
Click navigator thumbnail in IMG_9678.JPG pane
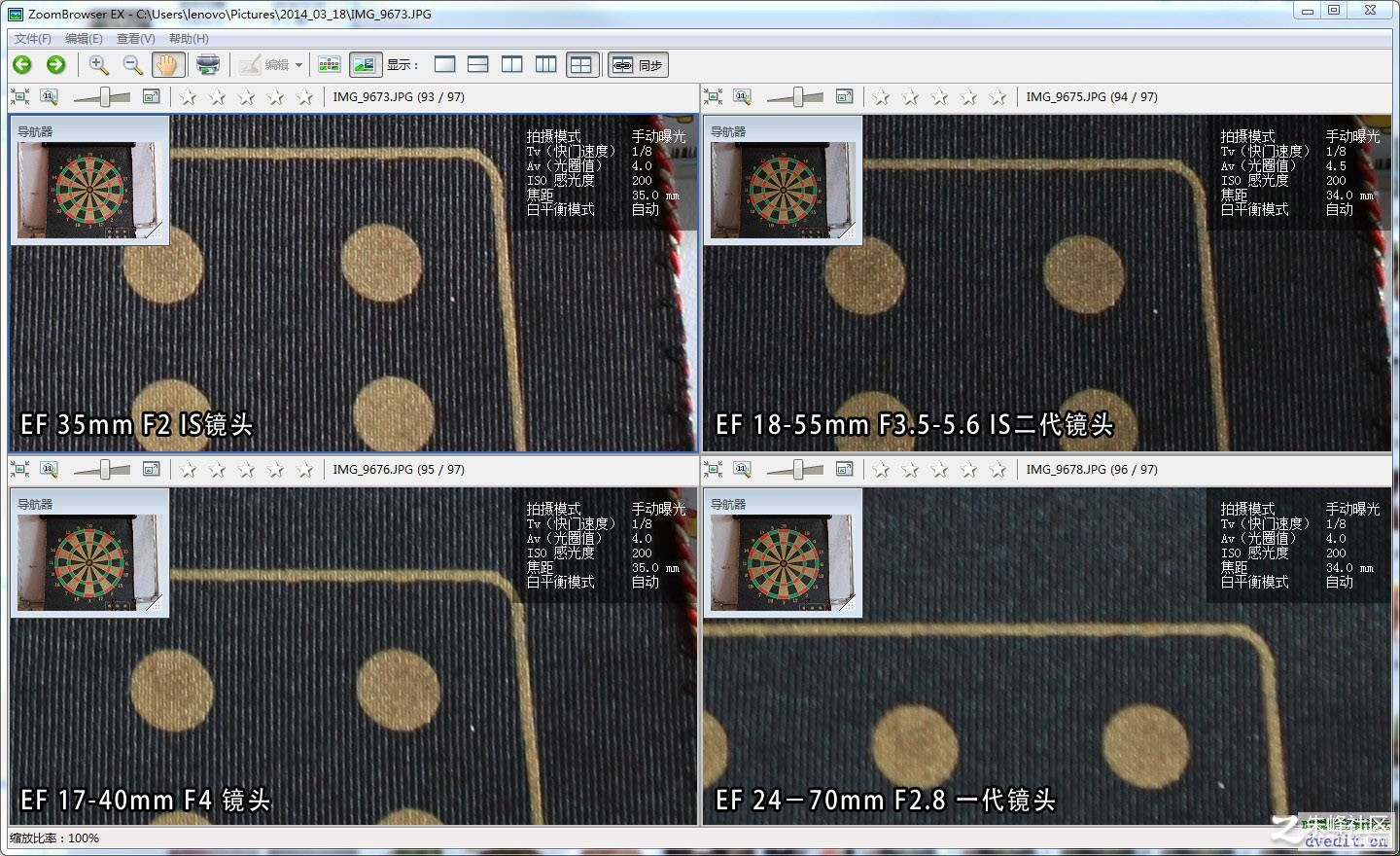[x=784, y=563]
